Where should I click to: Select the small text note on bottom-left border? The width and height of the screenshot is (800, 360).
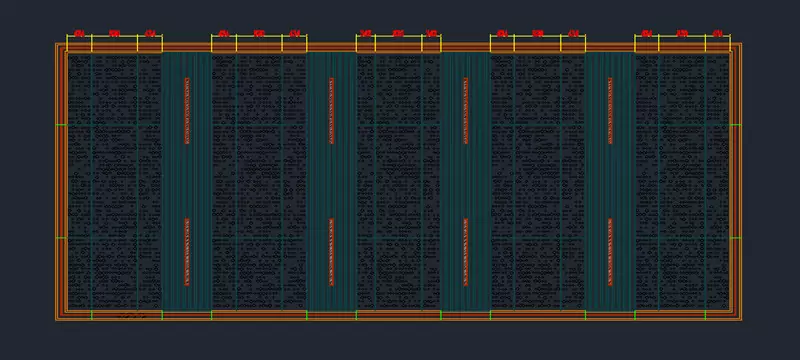point(132,317)
